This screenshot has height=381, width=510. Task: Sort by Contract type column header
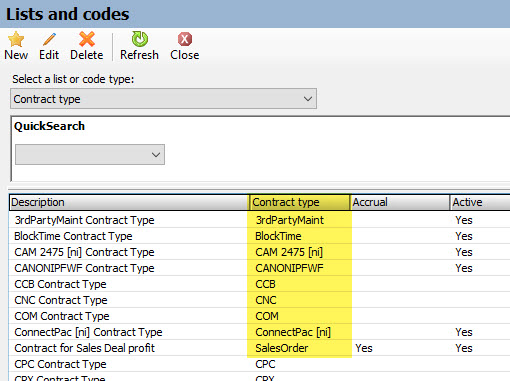click(x=299, y=202)
